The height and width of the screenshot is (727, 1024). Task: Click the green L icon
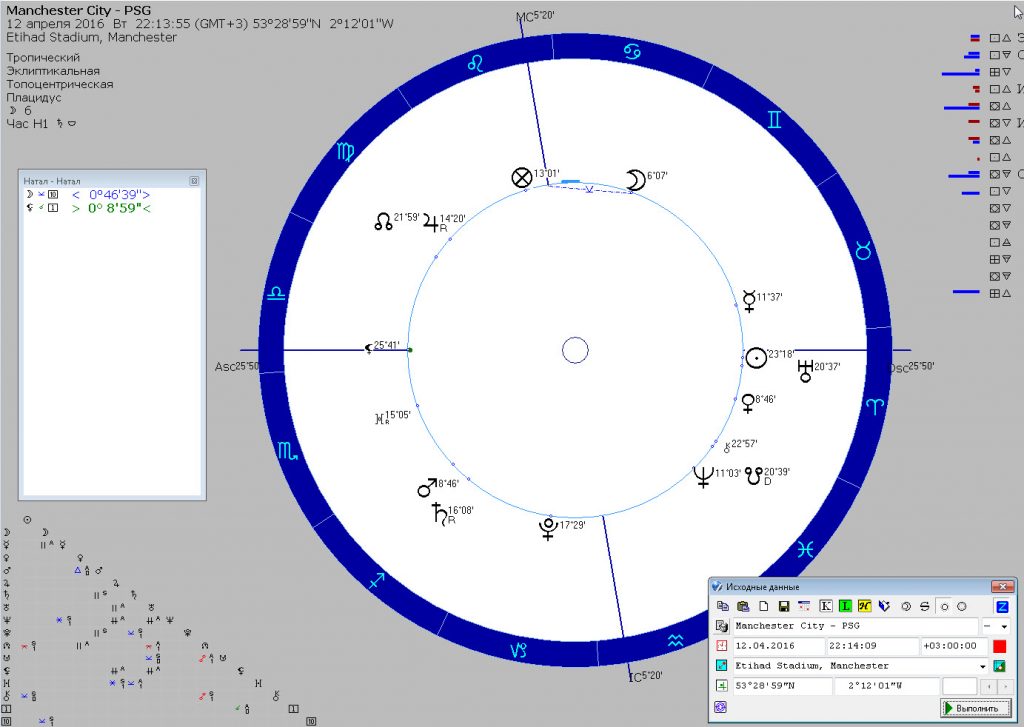coord(845,607)
